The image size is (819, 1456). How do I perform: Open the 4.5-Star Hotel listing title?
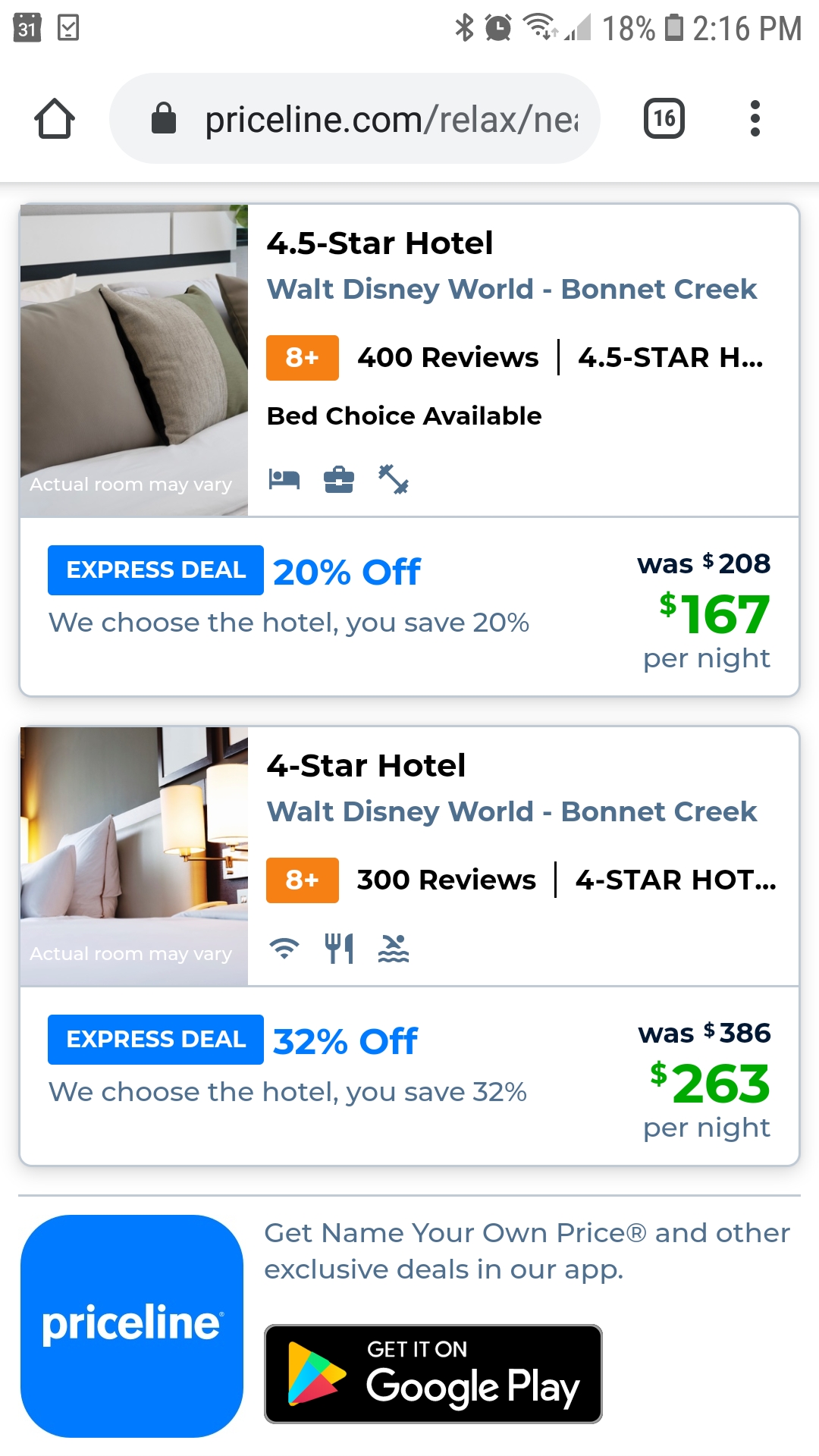pos(380,243)
